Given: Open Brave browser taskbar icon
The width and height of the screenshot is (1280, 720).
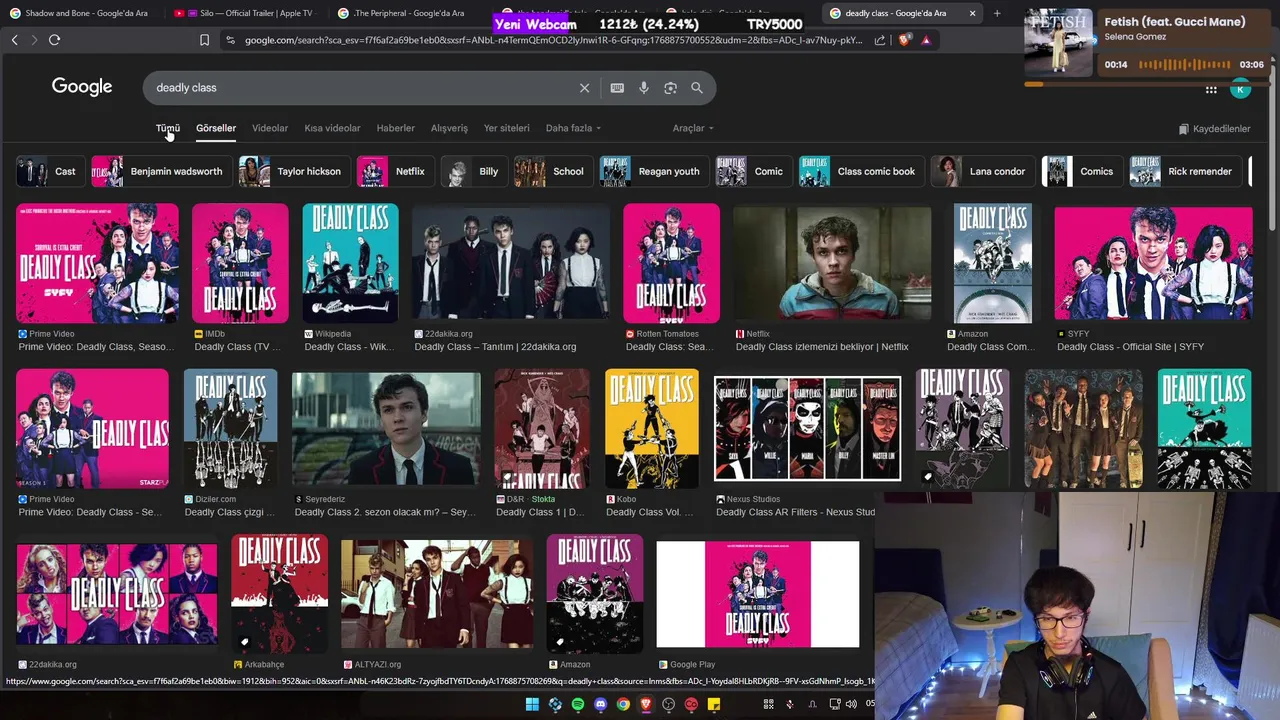Looking at the screenshot, I should [646, 705].
